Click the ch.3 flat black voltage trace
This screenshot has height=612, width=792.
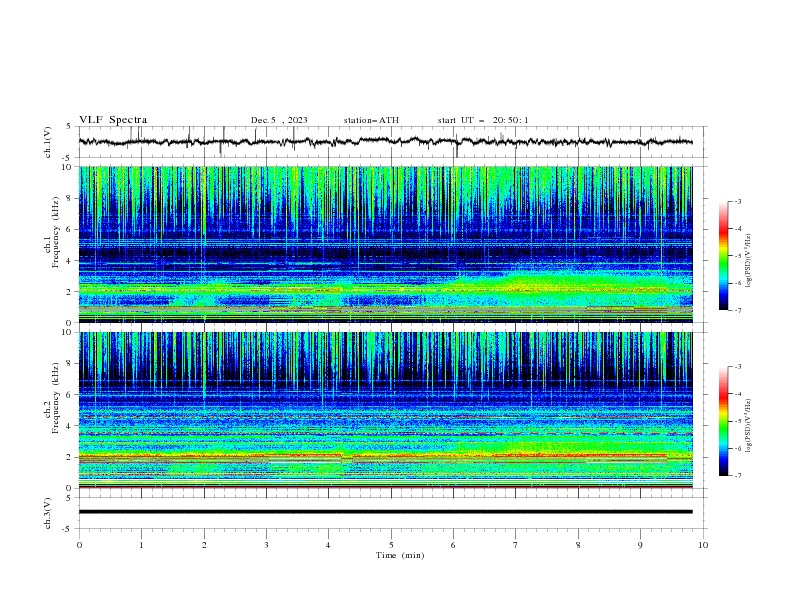[x=385, y=512]
